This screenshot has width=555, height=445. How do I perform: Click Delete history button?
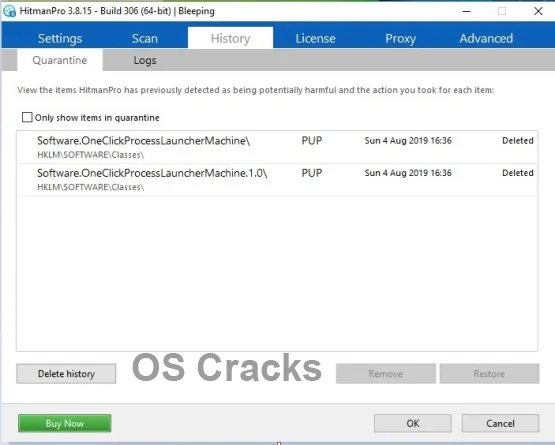pyautogui.click(x=66, y=373)
